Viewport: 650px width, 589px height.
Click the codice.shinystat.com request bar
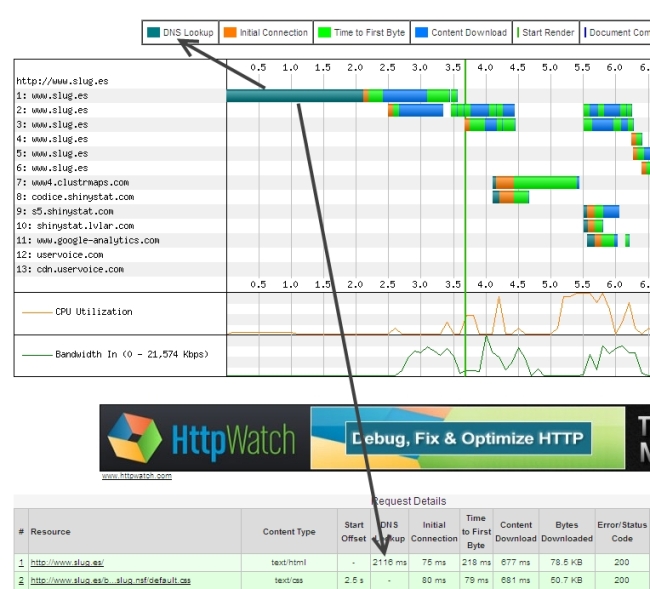click(511, 197)
